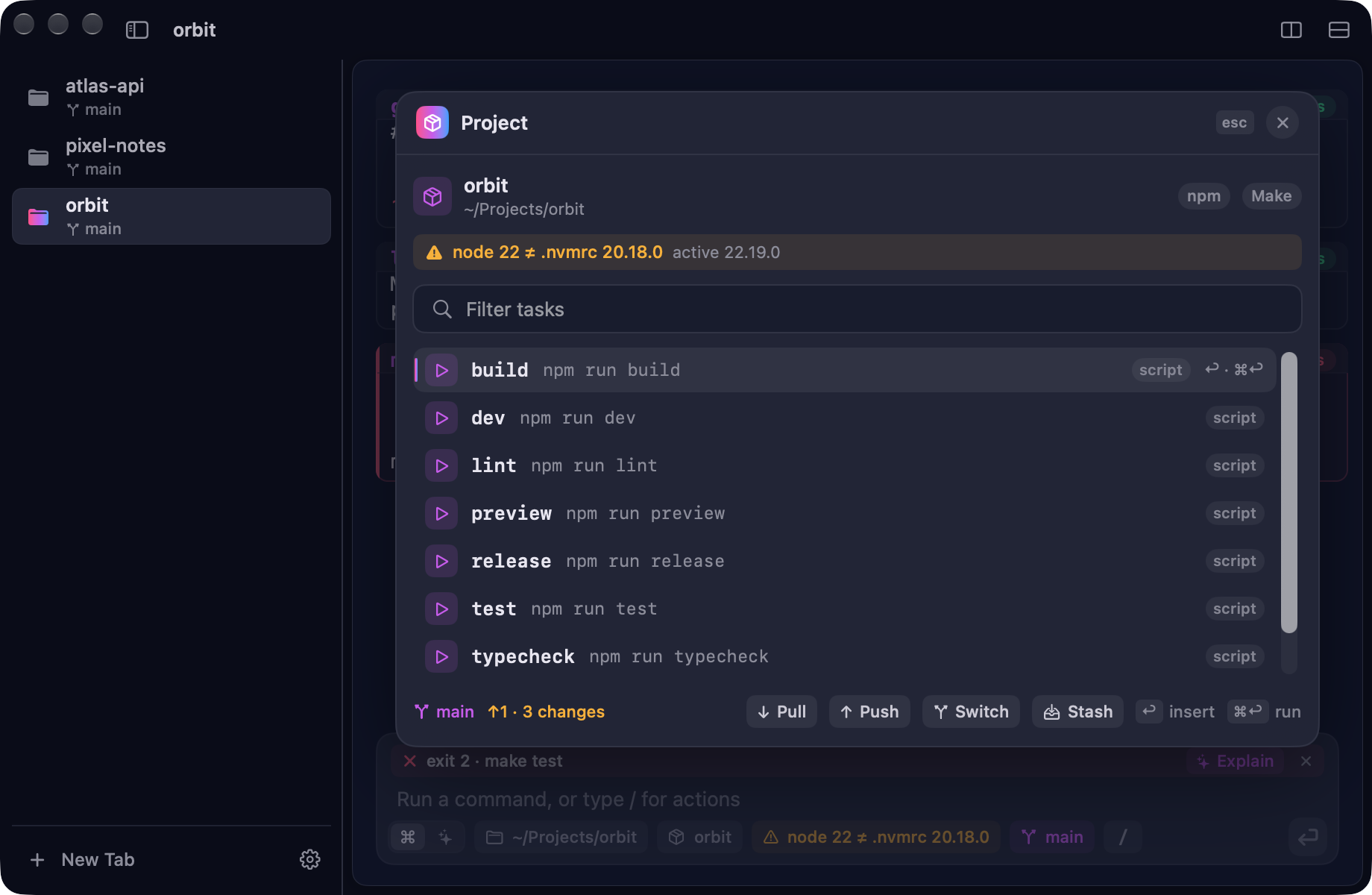1372x895 pixels.
Task: Click the node 22 ≠ .nvmrc chip in command bar
Action: tap(876, 837)
